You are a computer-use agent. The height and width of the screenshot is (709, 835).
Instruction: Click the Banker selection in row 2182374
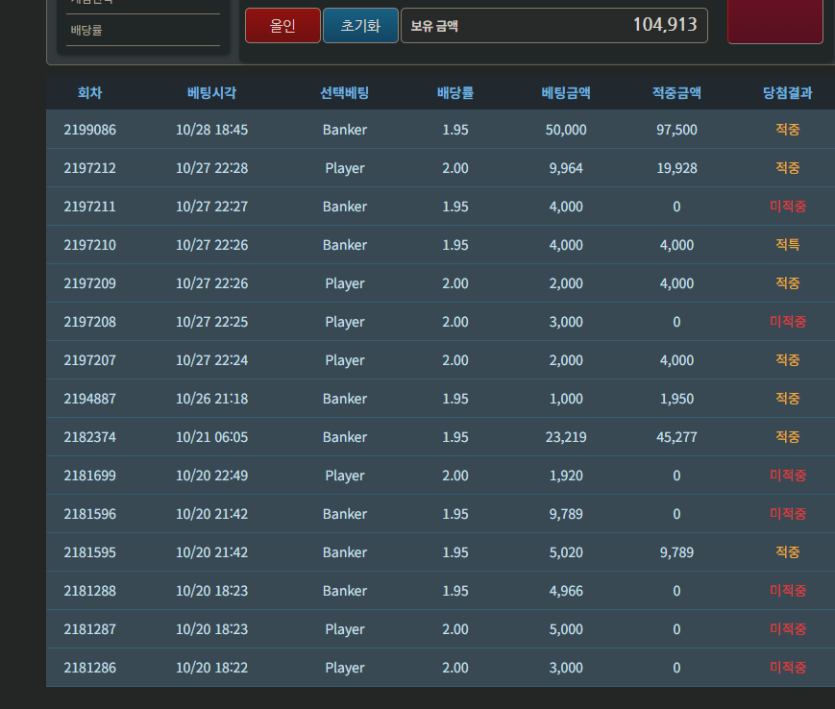pyautogui.click(x=345, y=437)
